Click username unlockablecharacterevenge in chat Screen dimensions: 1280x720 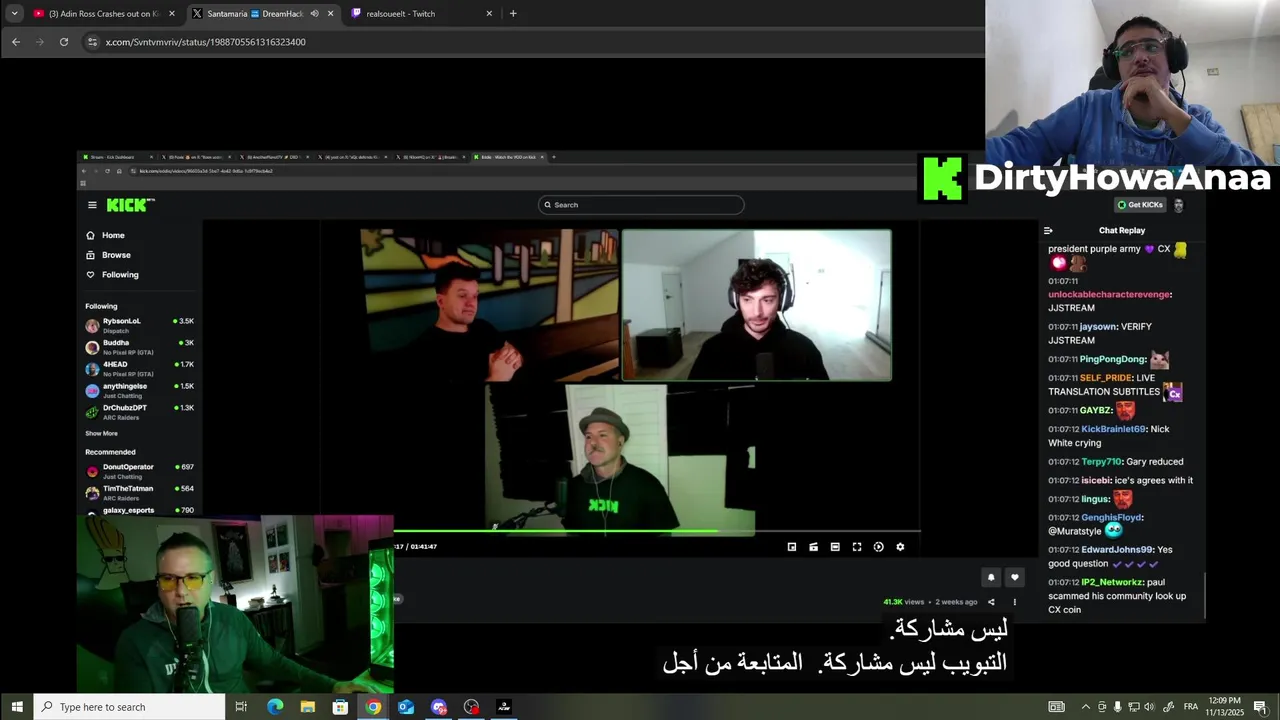(x=1110, y=294)
